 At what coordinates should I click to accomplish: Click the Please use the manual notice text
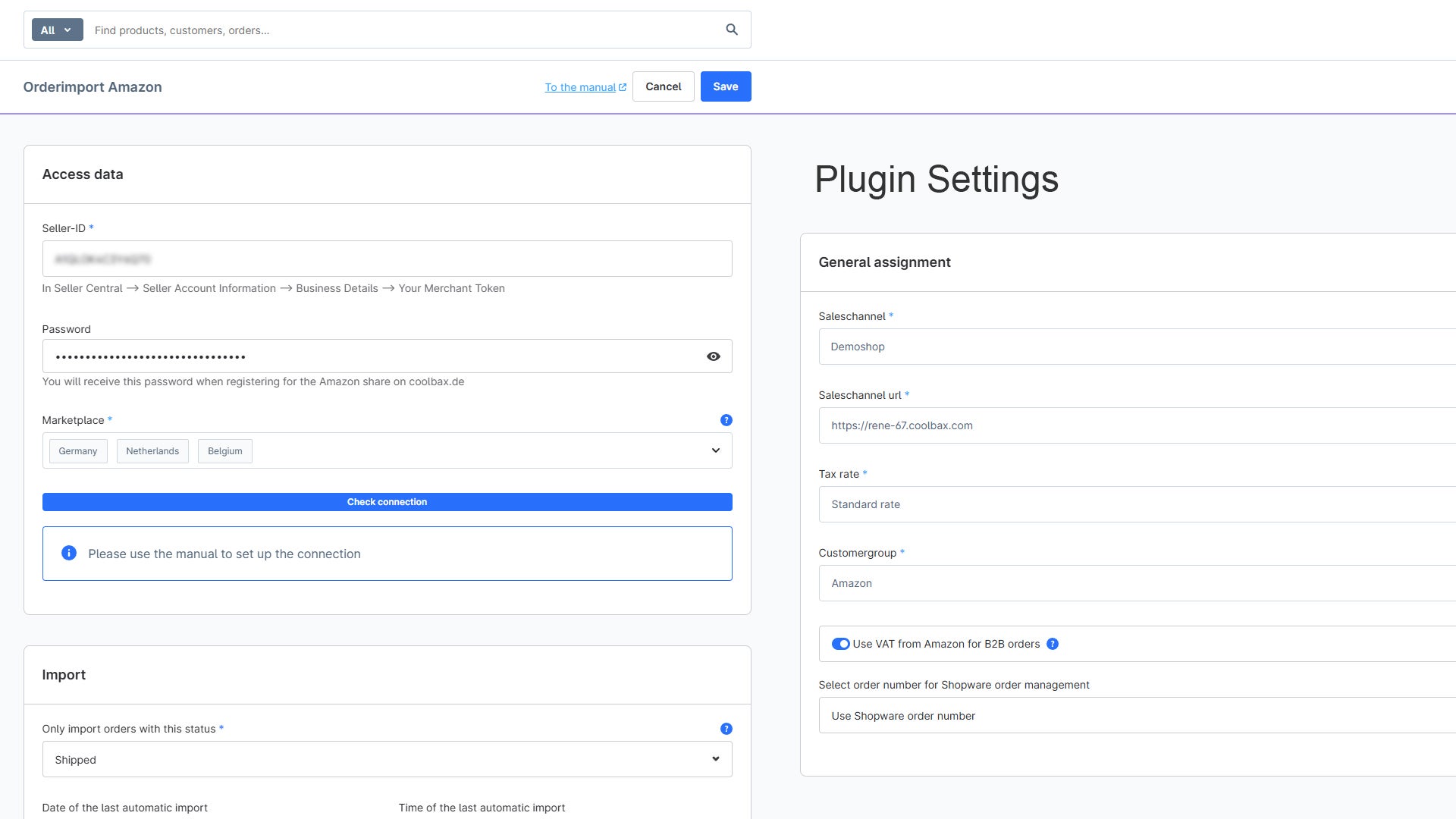[x=224, y=554]
